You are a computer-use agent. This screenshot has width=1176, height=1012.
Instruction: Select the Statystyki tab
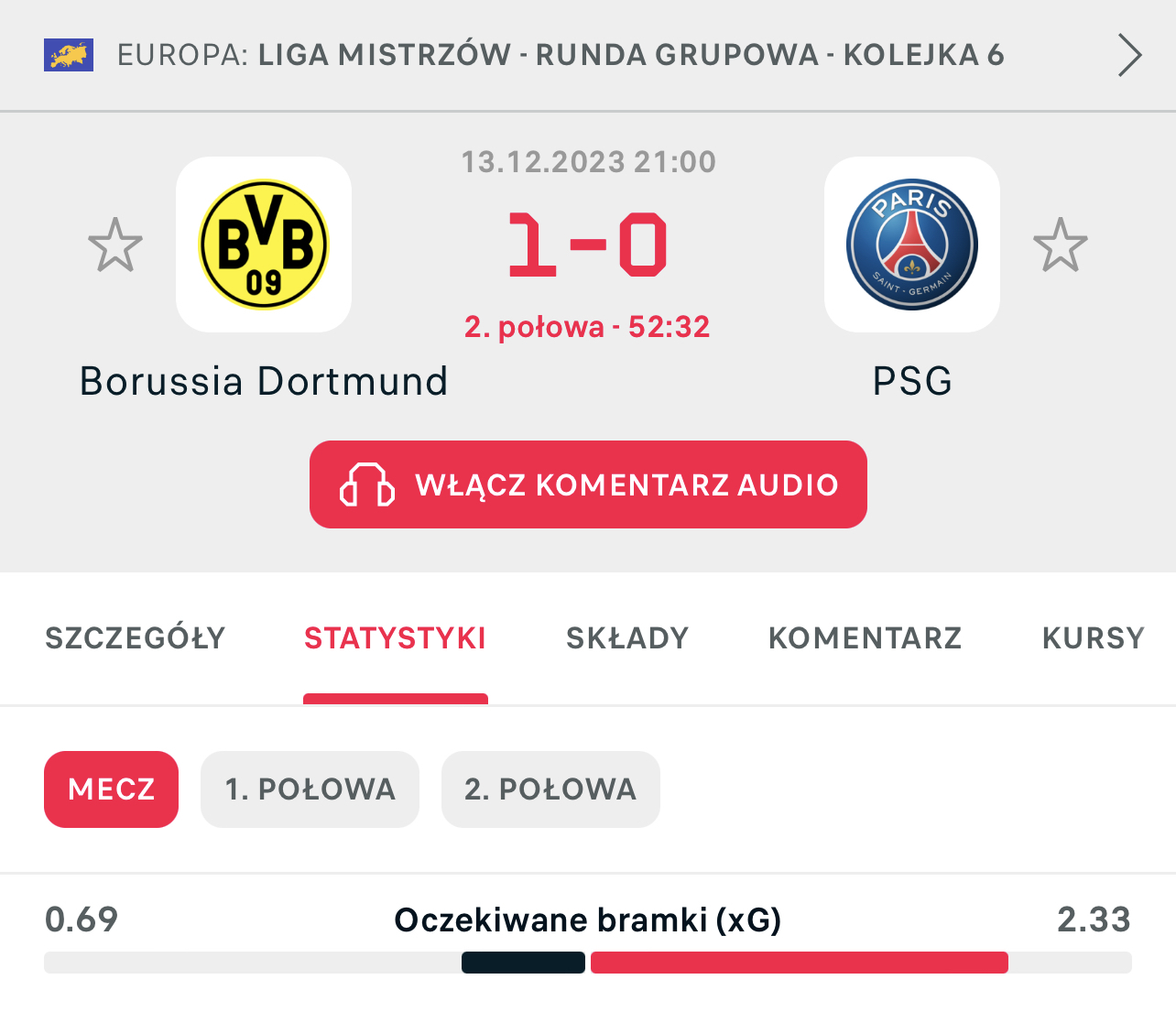point(395,638)
